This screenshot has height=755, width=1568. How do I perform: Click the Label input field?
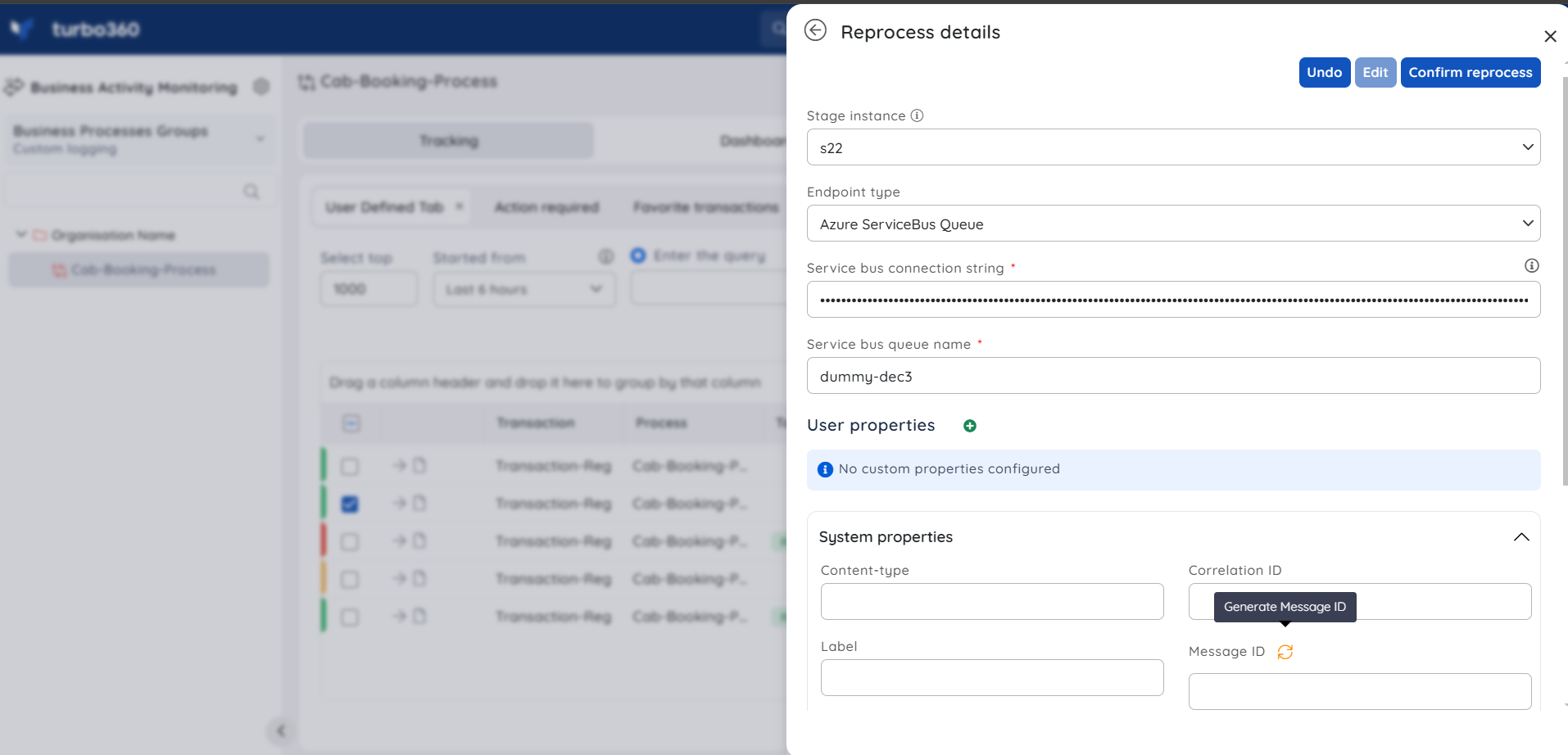[x=992, y=678]
